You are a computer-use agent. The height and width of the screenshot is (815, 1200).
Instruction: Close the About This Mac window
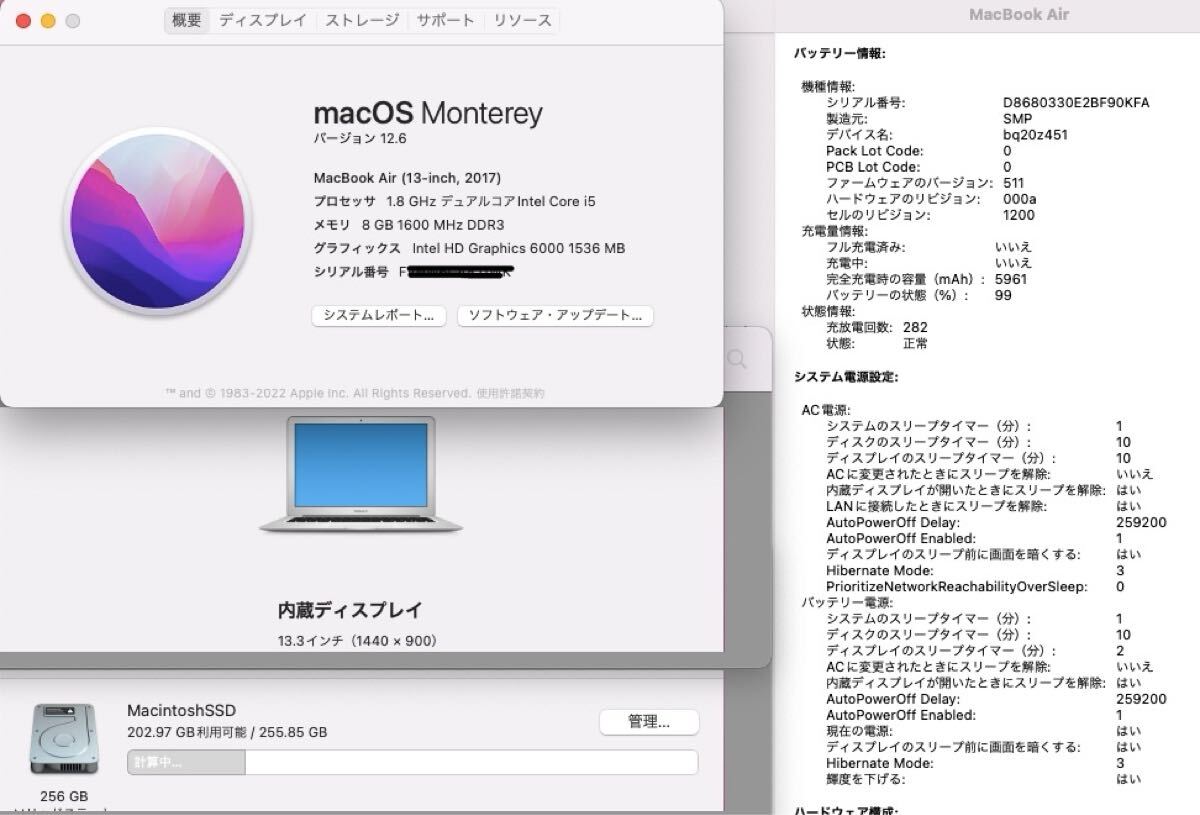point(23,20)
